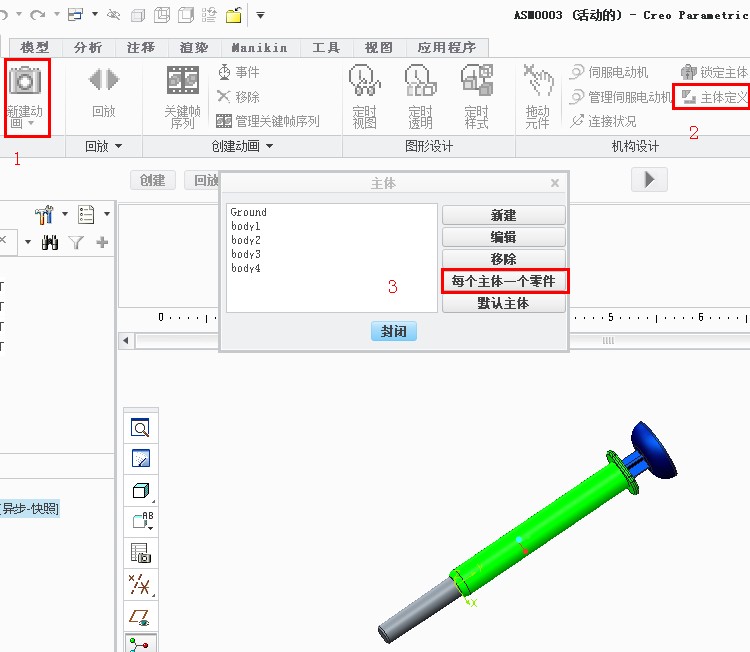
Task: Click the saved views manager icon
Action: pyautogui.click(x=141, y=553)
